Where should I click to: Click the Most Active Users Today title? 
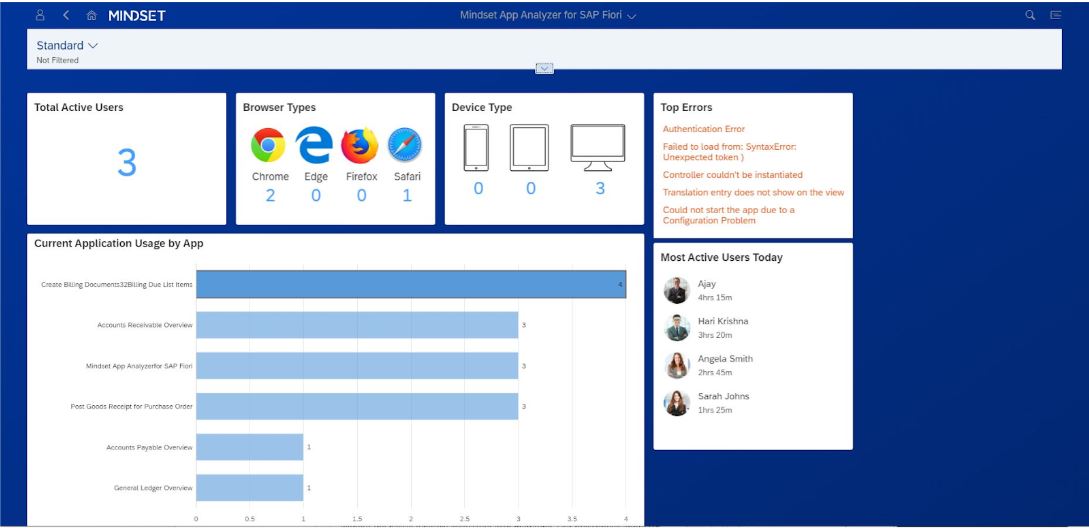click(722, 258)
